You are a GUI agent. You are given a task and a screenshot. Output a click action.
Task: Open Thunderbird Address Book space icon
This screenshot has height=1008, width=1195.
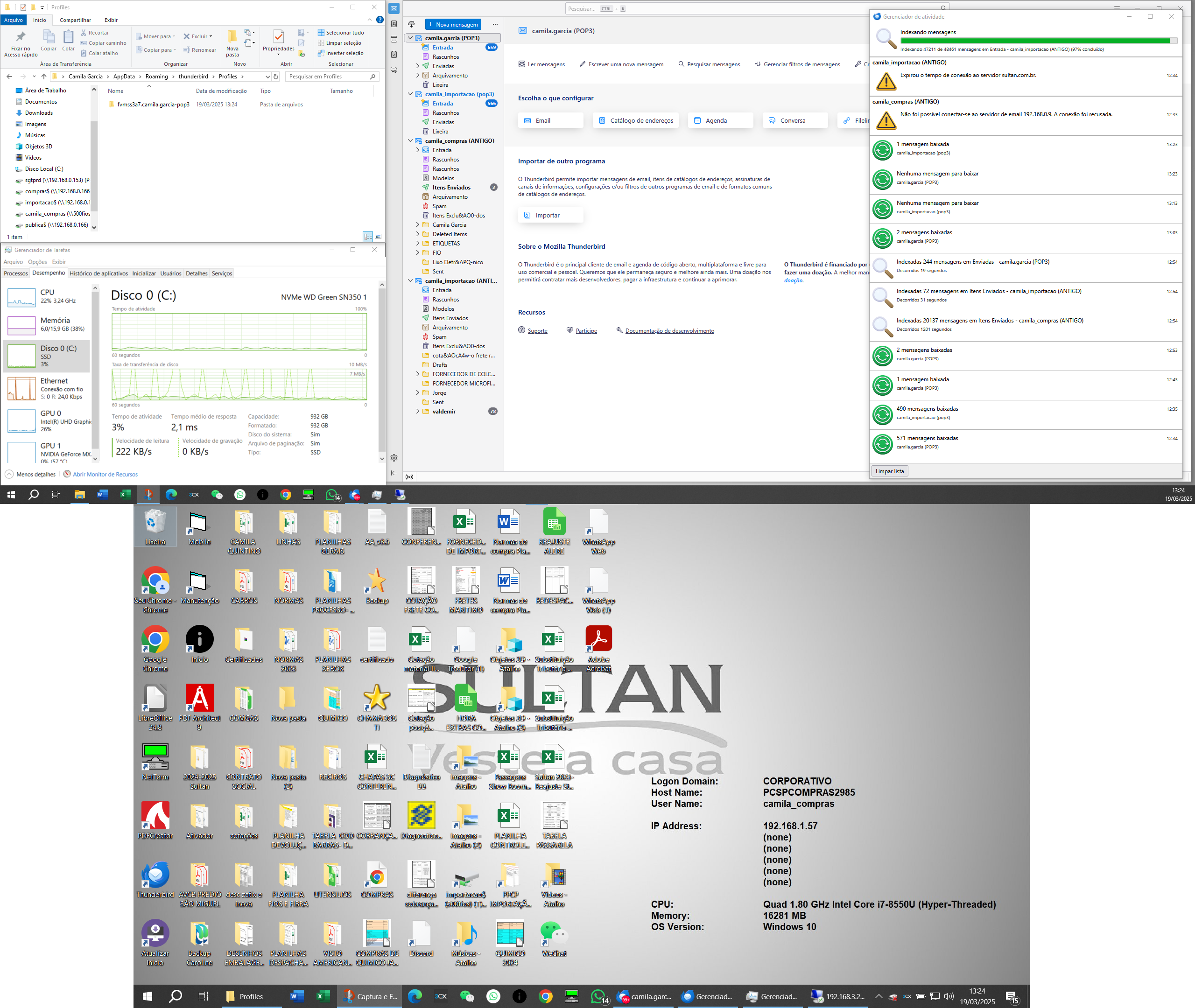coord(394,24)
